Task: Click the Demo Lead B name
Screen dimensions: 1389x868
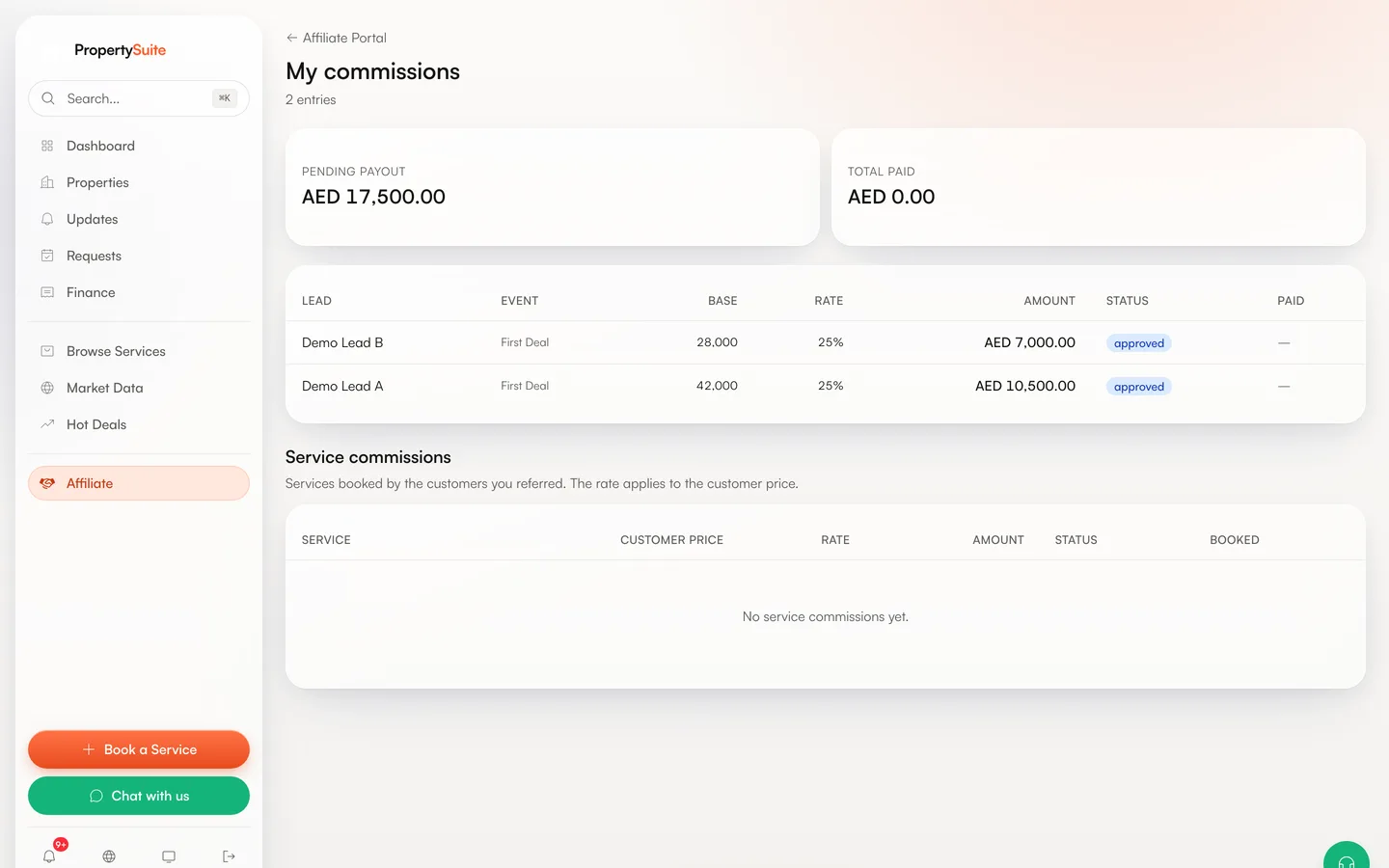Action: coord(342,342)
